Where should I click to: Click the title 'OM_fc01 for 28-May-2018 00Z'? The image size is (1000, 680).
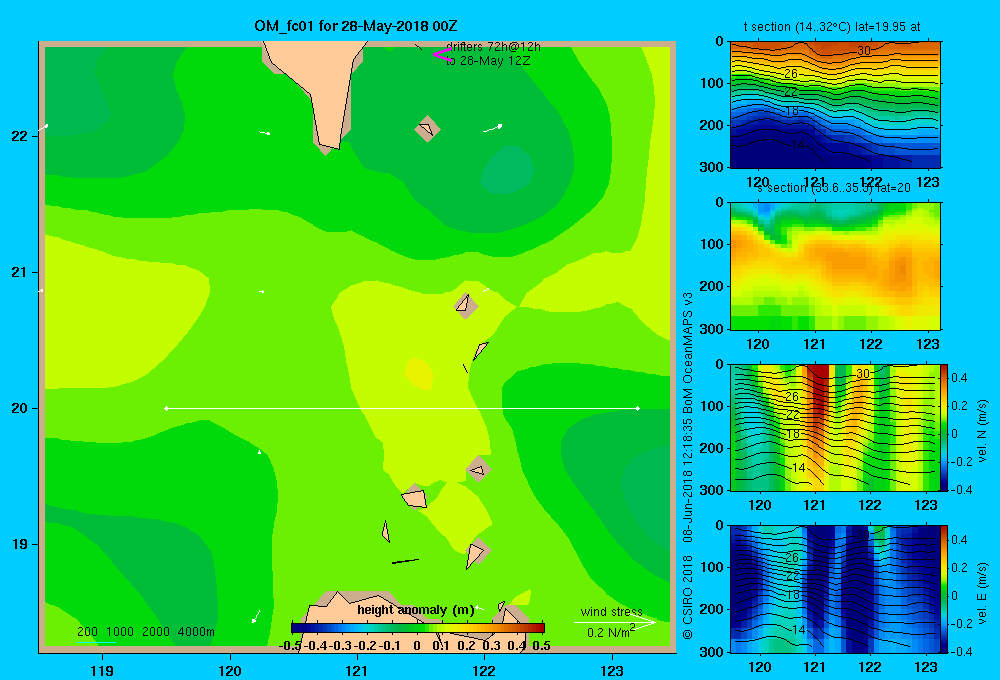click(355, 26)
